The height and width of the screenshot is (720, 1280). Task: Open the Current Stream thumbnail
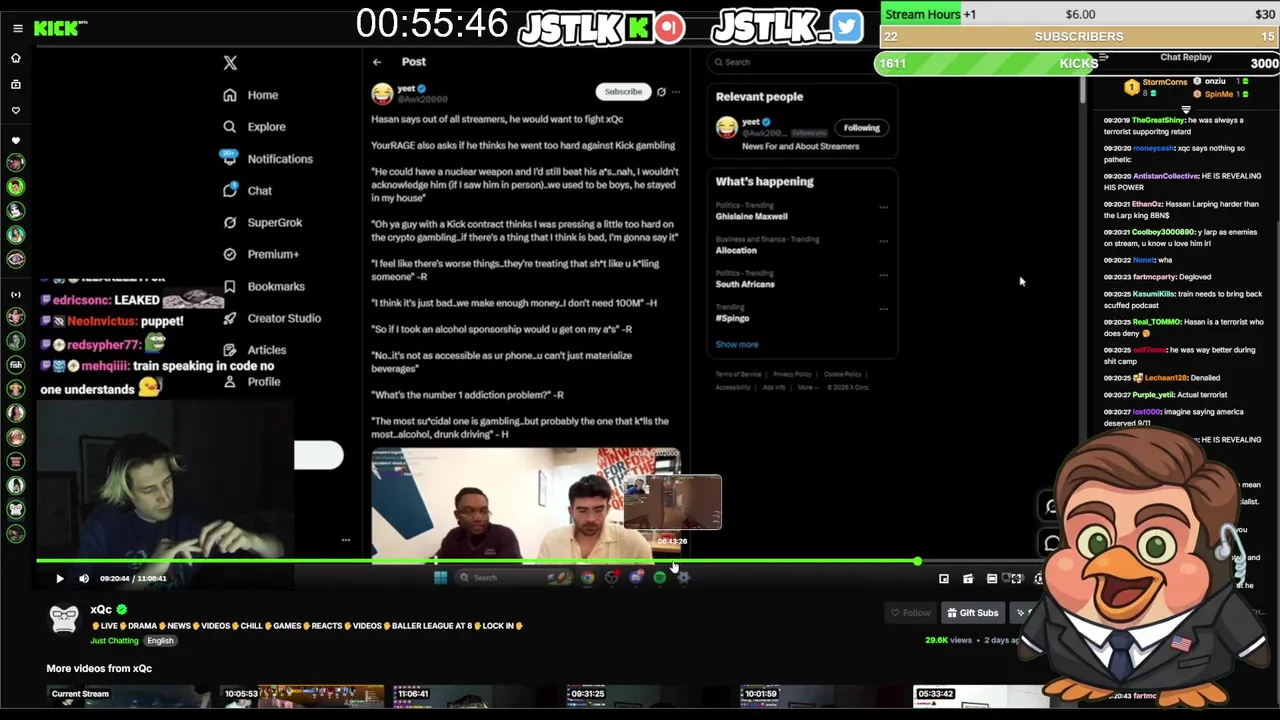pos(129,697)
